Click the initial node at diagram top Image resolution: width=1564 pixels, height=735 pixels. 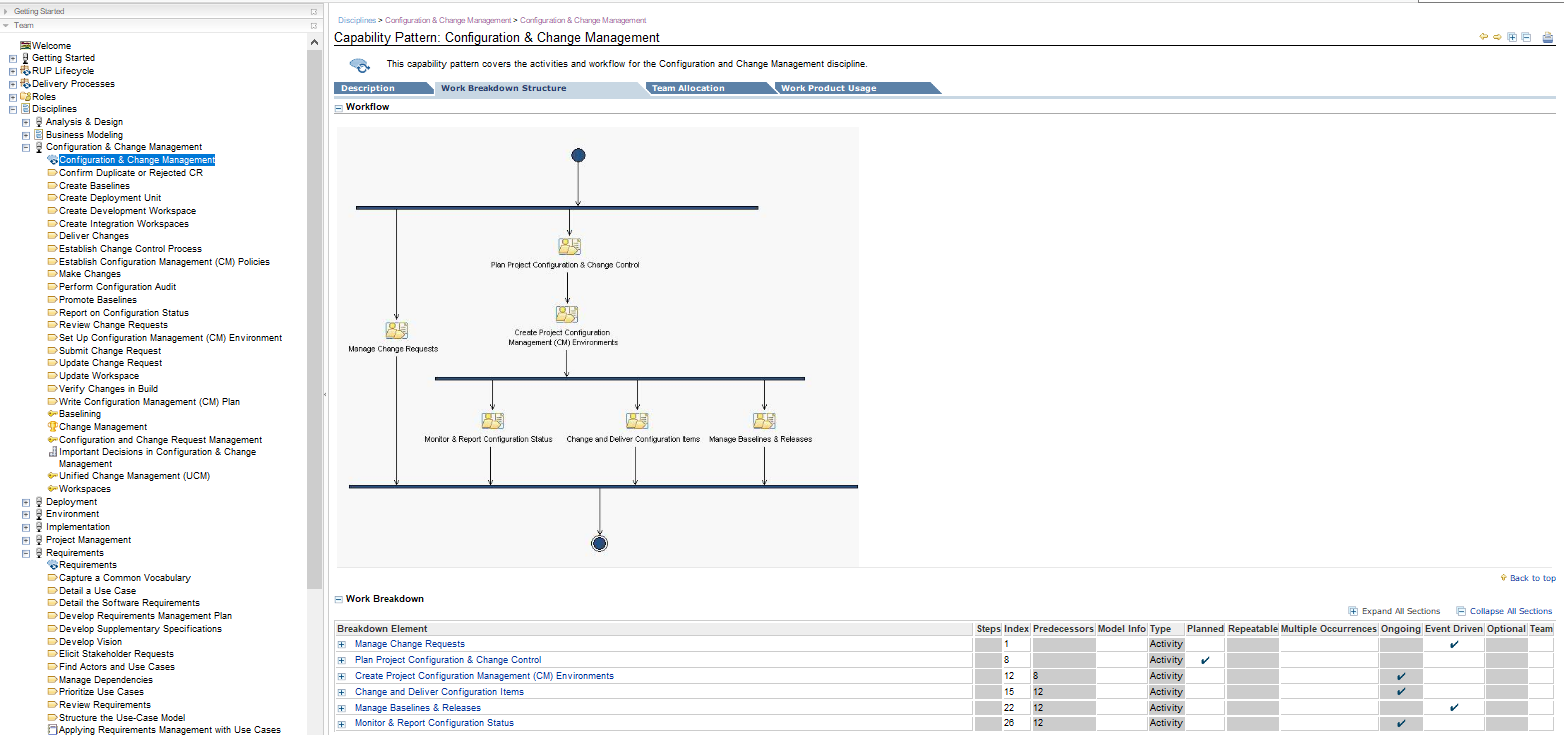pyautogui.click(x=578, y=155)
